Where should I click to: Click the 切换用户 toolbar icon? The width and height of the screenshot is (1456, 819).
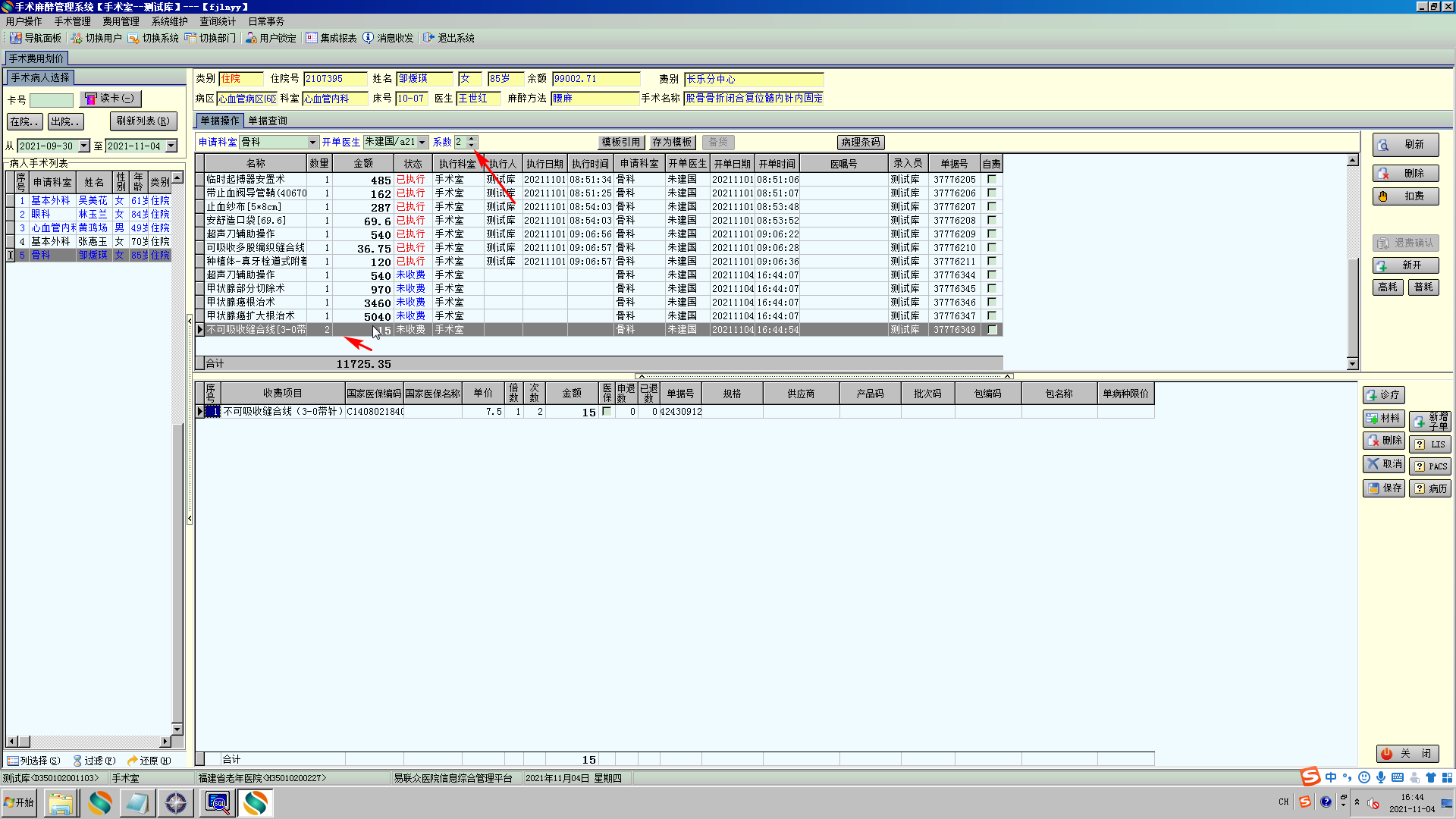pyautogui.click(x=77, y=38)
